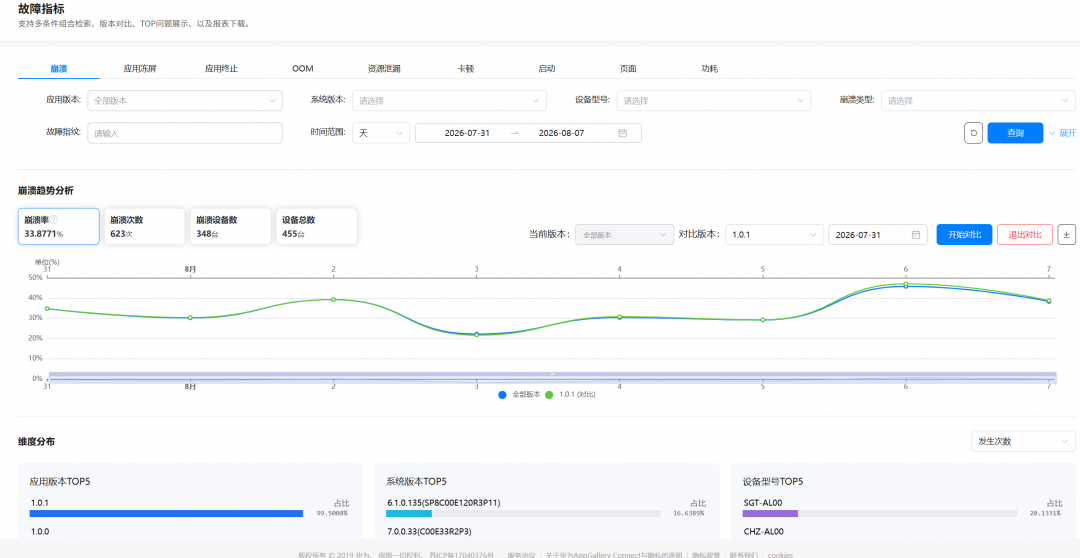
Task: Click the green data point on day 2
Action: pos(333,300)
